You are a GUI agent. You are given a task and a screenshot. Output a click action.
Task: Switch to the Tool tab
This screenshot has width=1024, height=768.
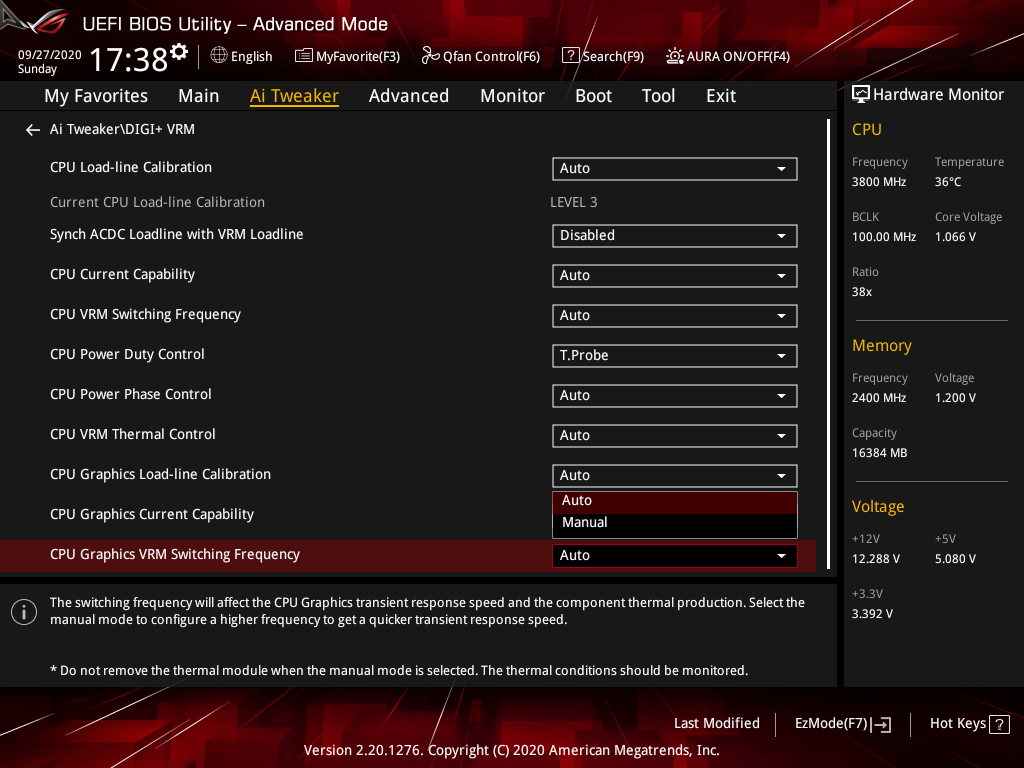[x=658, y=96]
